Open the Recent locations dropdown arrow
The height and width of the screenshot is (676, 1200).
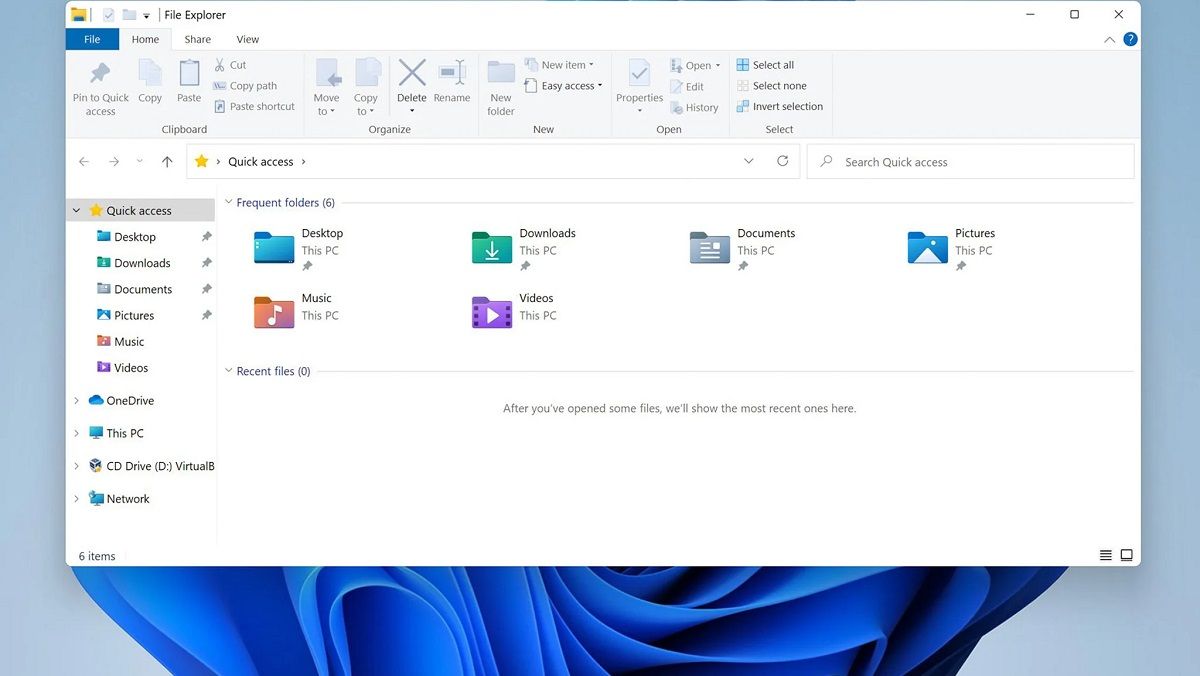[139, 162]
